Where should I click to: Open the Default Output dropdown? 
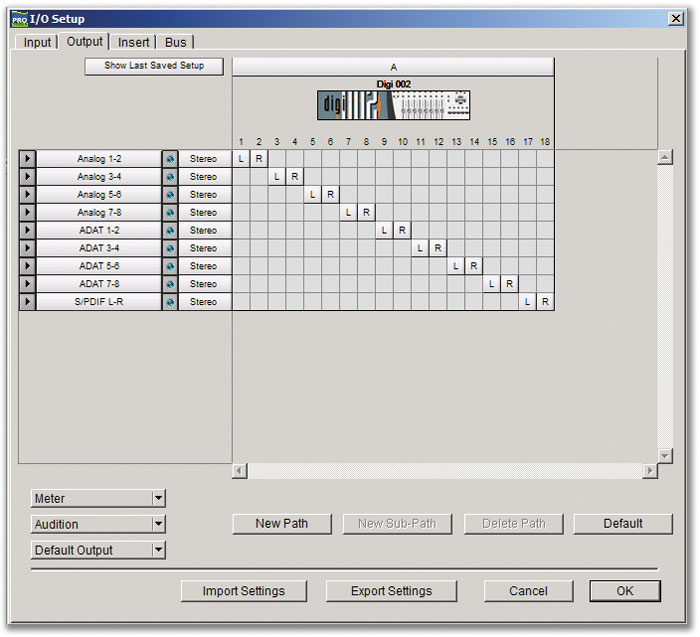98,550
